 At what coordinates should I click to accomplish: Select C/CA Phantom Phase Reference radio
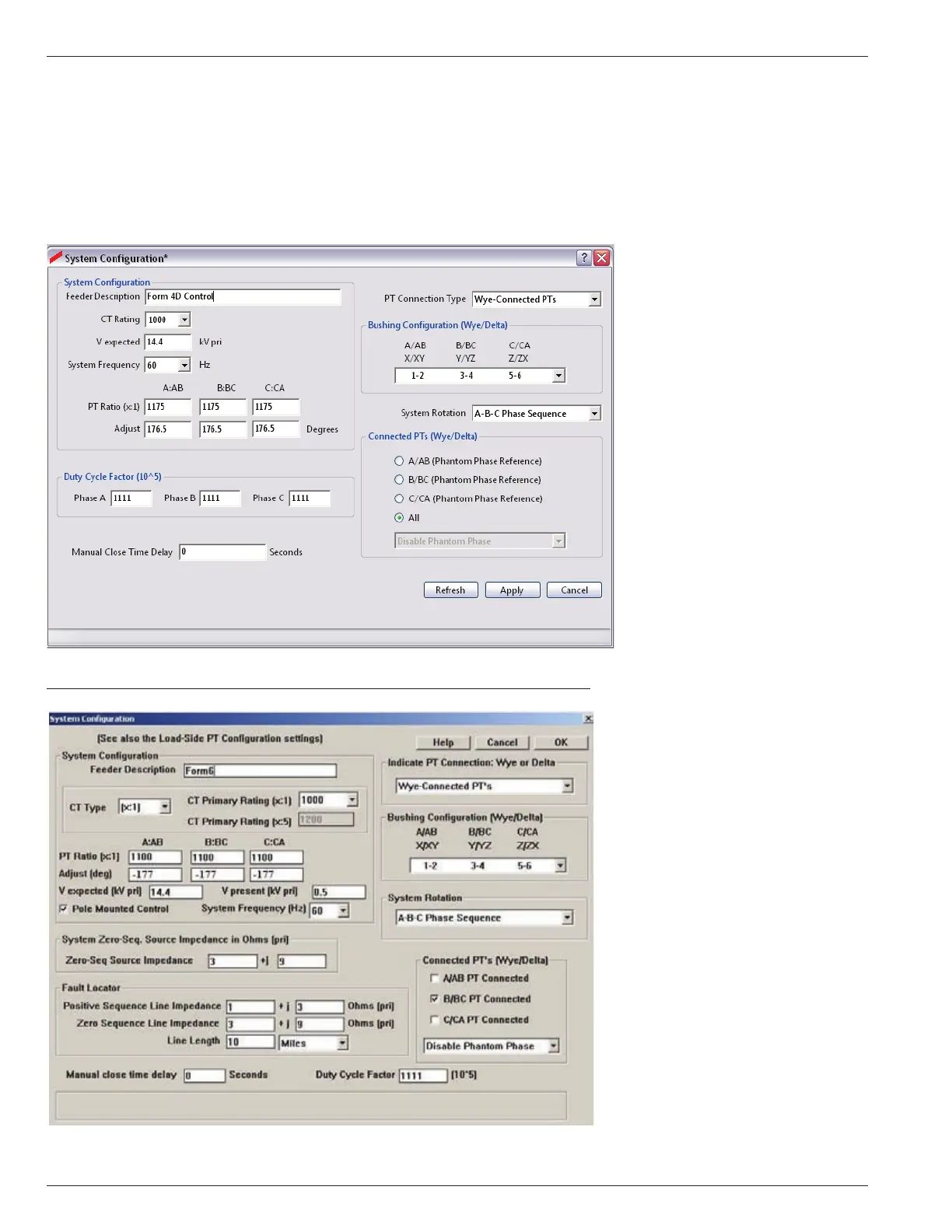click(399, 499)
